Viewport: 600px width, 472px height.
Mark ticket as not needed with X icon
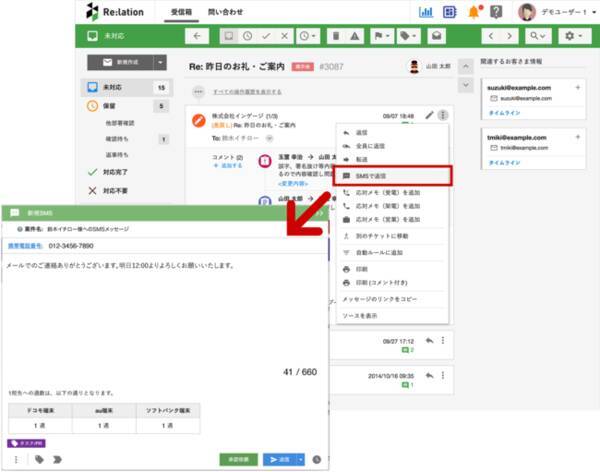[284, 36]
